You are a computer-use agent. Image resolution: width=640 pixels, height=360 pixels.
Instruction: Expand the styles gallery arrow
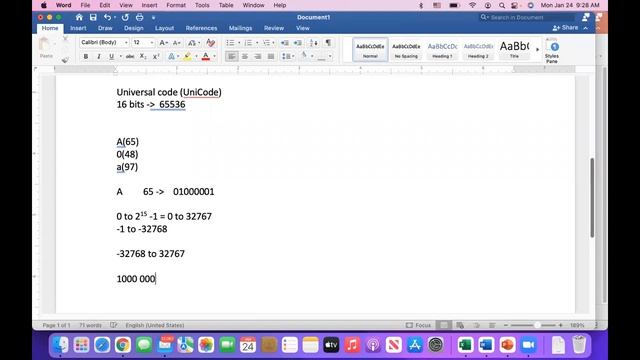pyautogui.click(x=538, y=50)
